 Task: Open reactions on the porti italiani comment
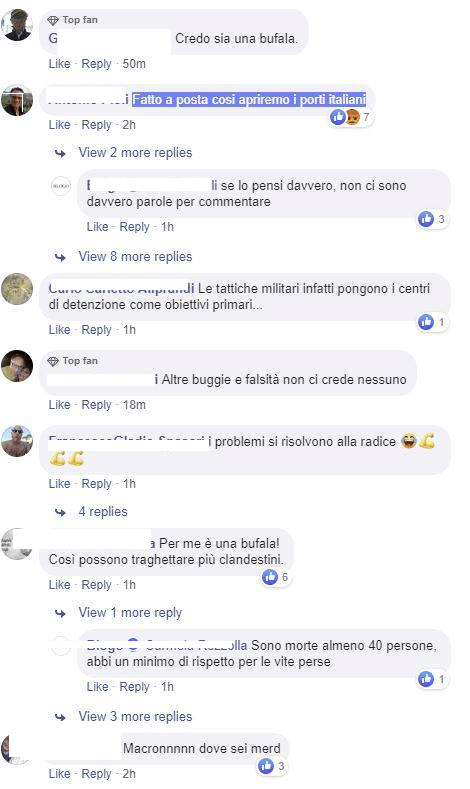(351, 117)
